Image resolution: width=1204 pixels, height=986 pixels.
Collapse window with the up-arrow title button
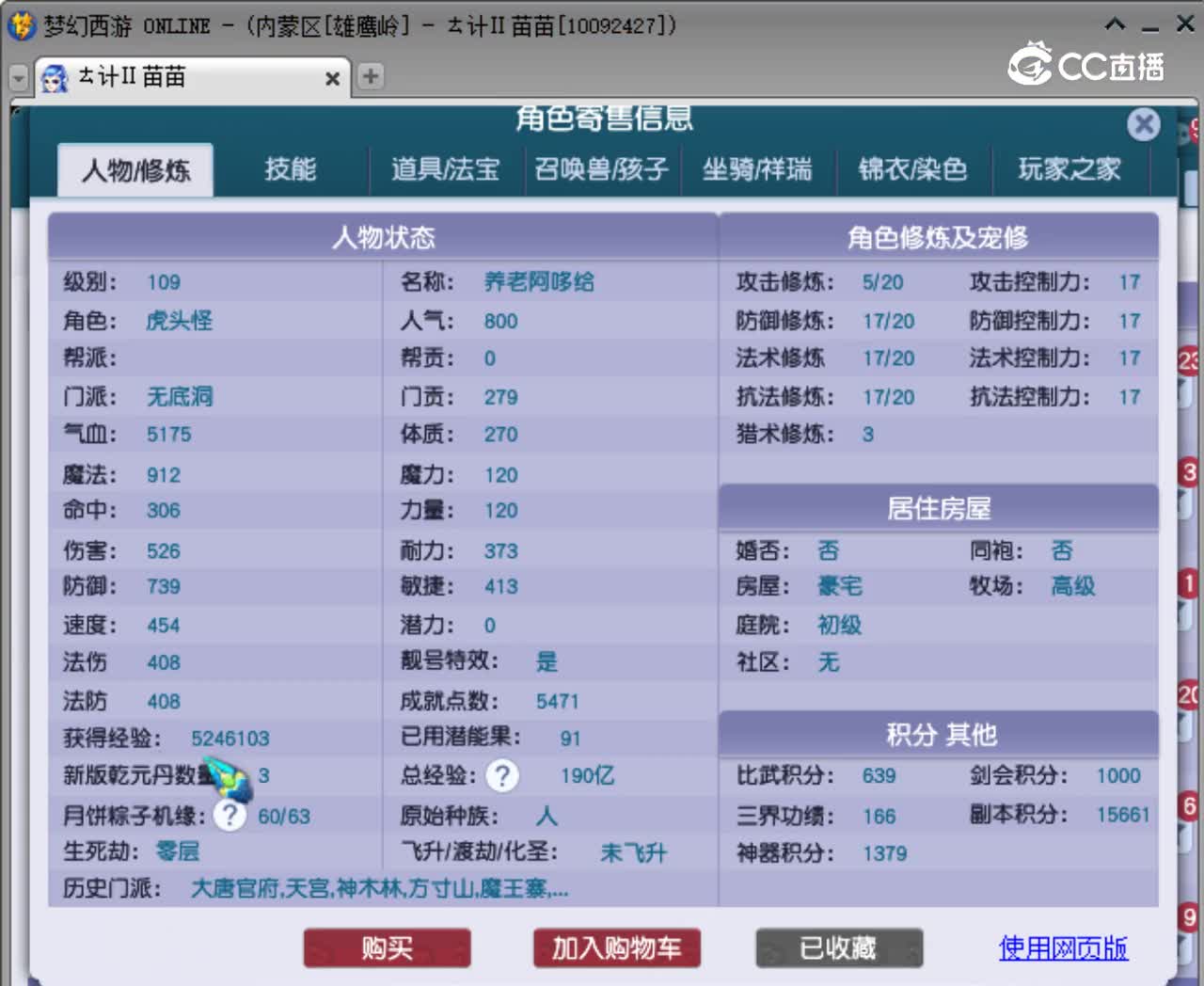[1115, 24]
